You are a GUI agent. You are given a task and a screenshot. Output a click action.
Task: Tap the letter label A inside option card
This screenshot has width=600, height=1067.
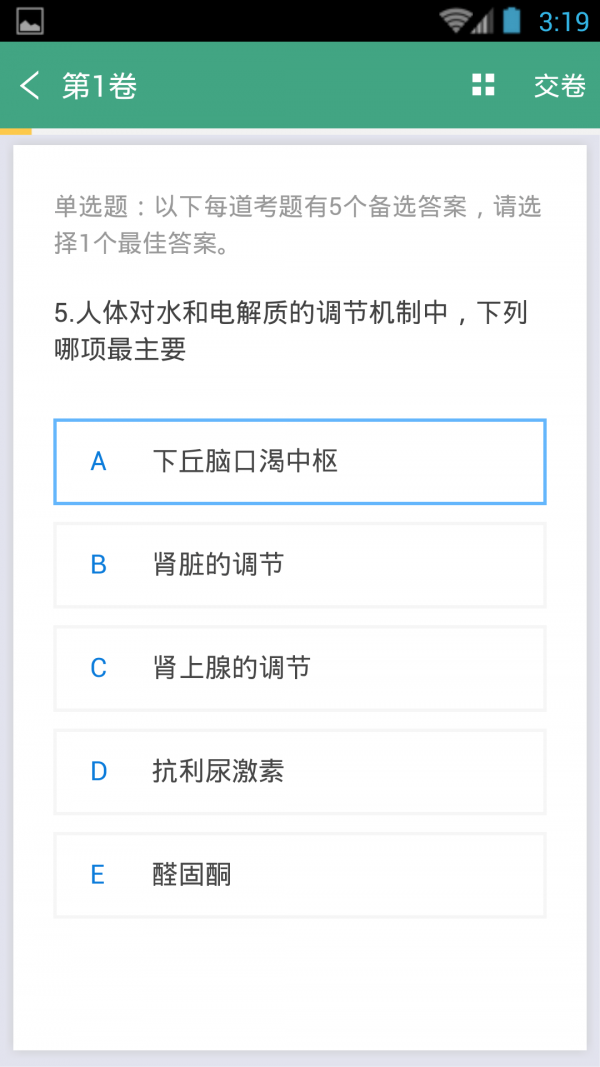(97, 461)
